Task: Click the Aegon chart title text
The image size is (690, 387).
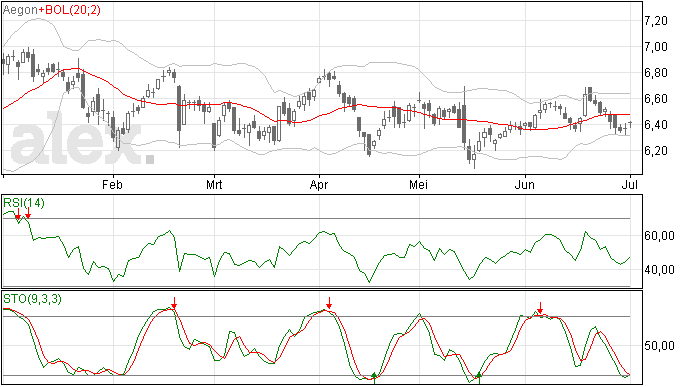Action: tap(20, 10)
